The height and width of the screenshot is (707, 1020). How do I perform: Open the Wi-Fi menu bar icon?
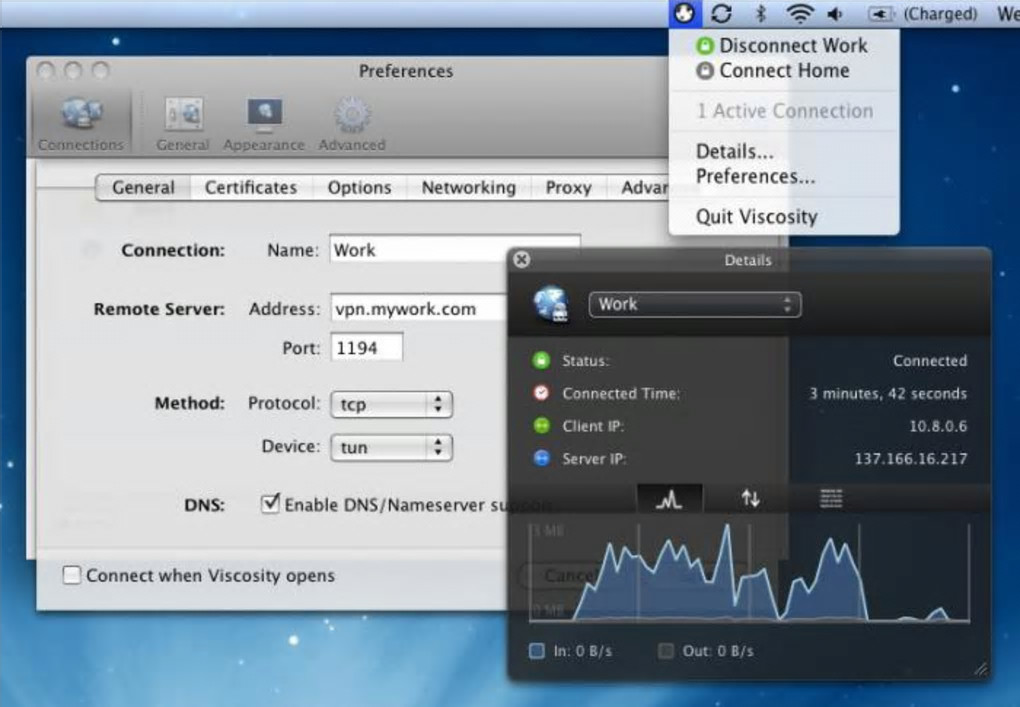799,13
